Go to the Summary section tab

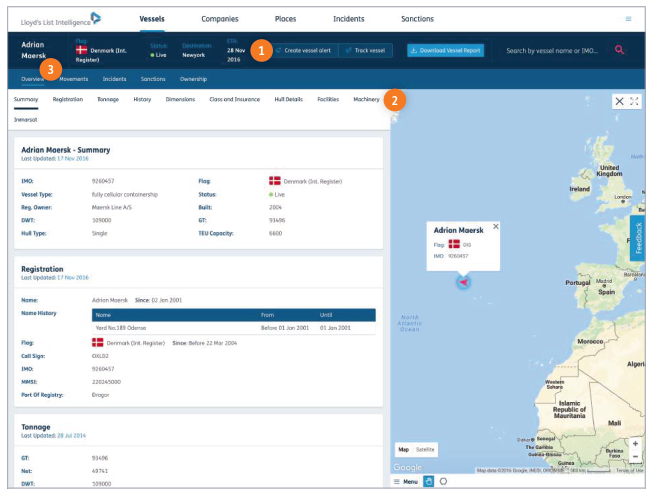[26, 99]
